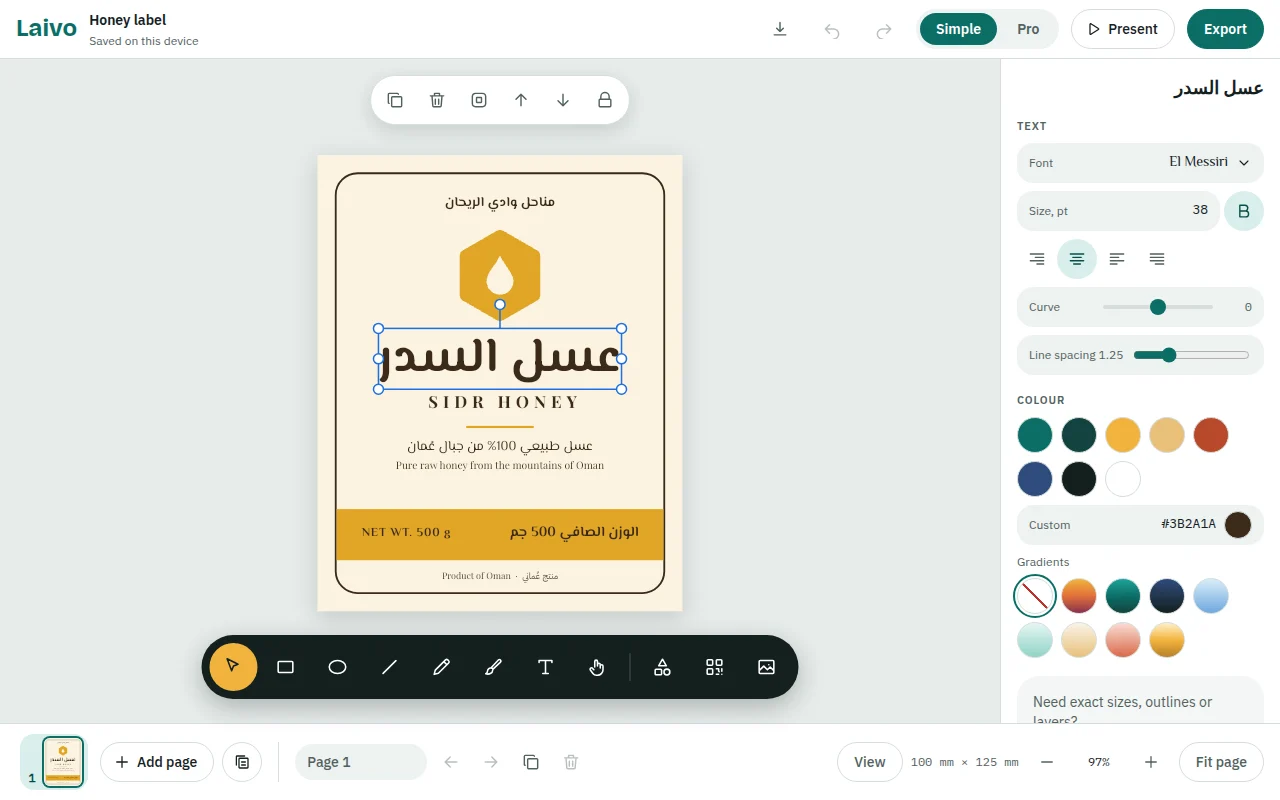Viewport: 1280px width, 800px height.
Task: Align text to the left
Action: click(1117, 259)
